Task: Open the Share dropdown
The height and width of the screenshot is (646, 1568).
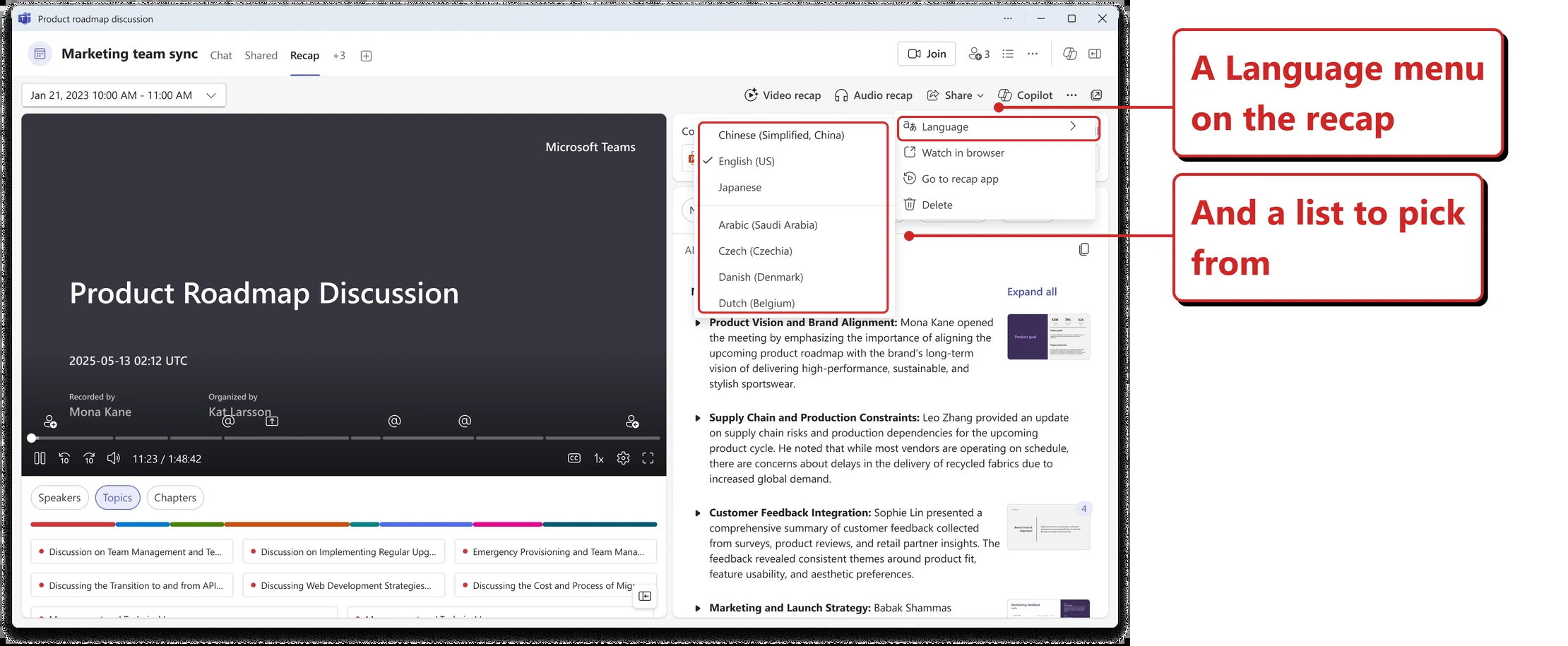Action: (x=956, y=95)
